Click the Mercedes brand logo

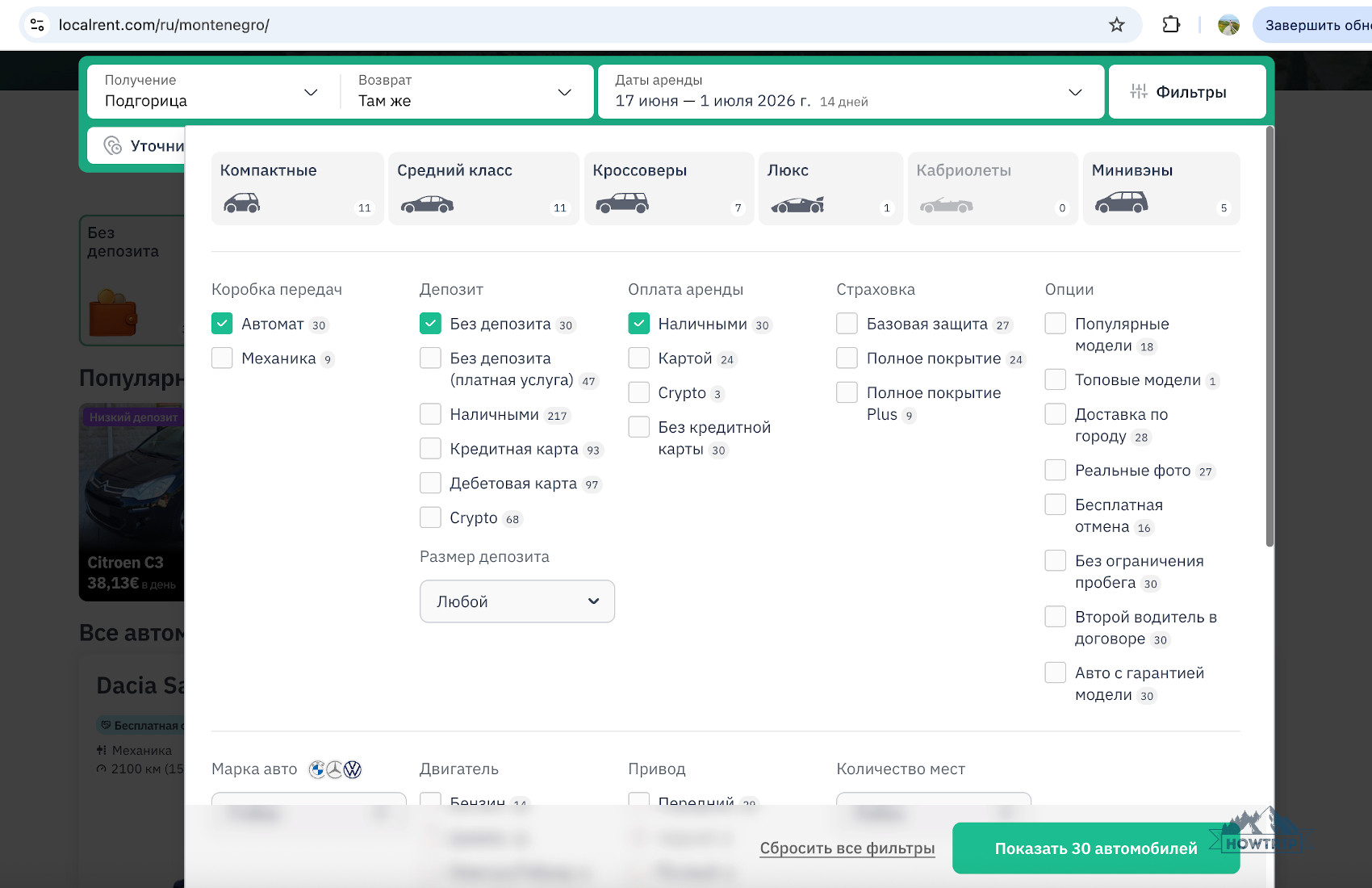click(335, 770)
